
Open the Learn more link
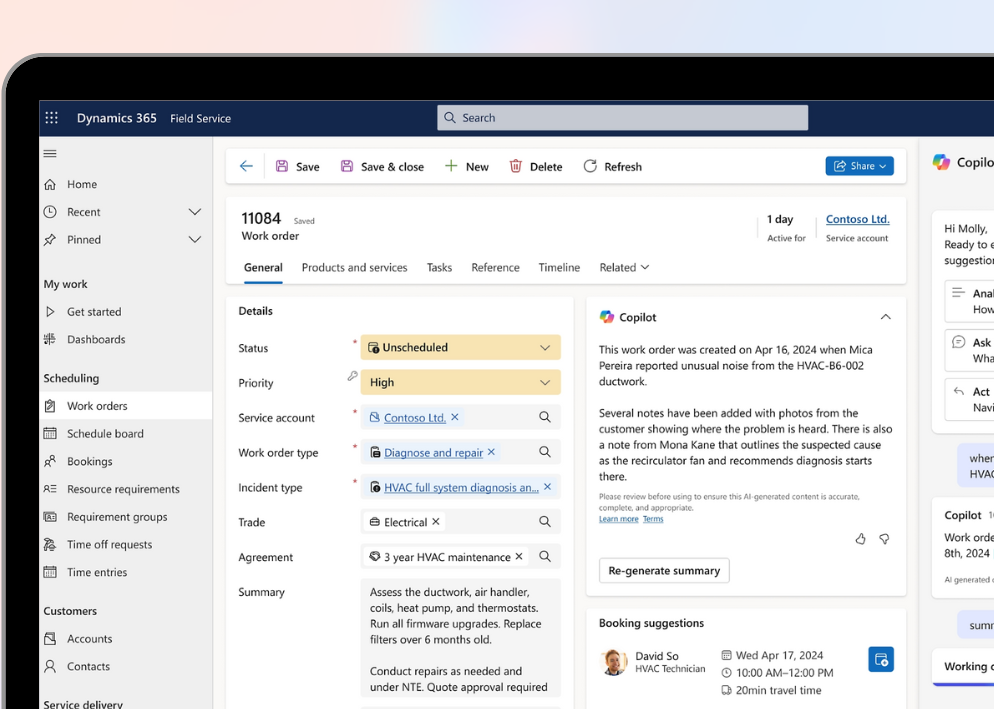click(x=619, y=519)
